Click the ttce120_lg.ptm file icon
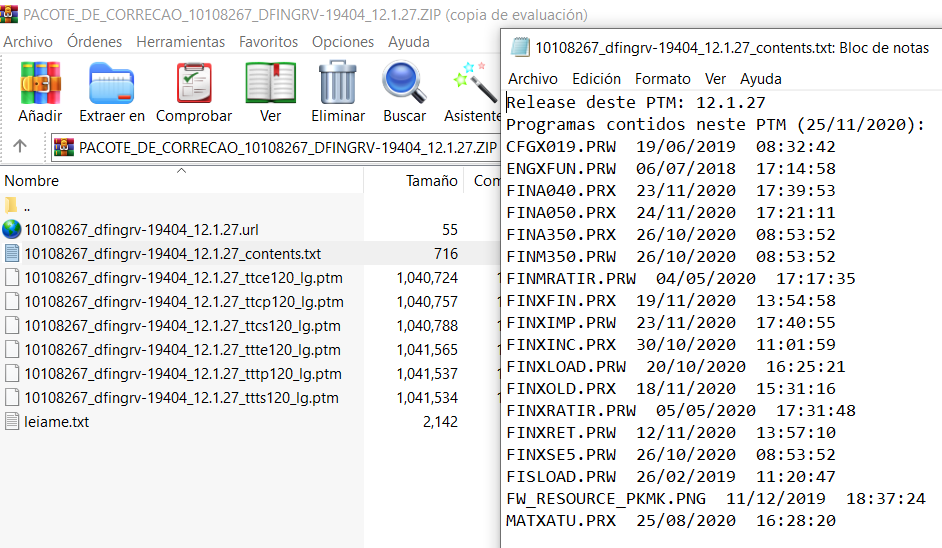 pos(11,277)
